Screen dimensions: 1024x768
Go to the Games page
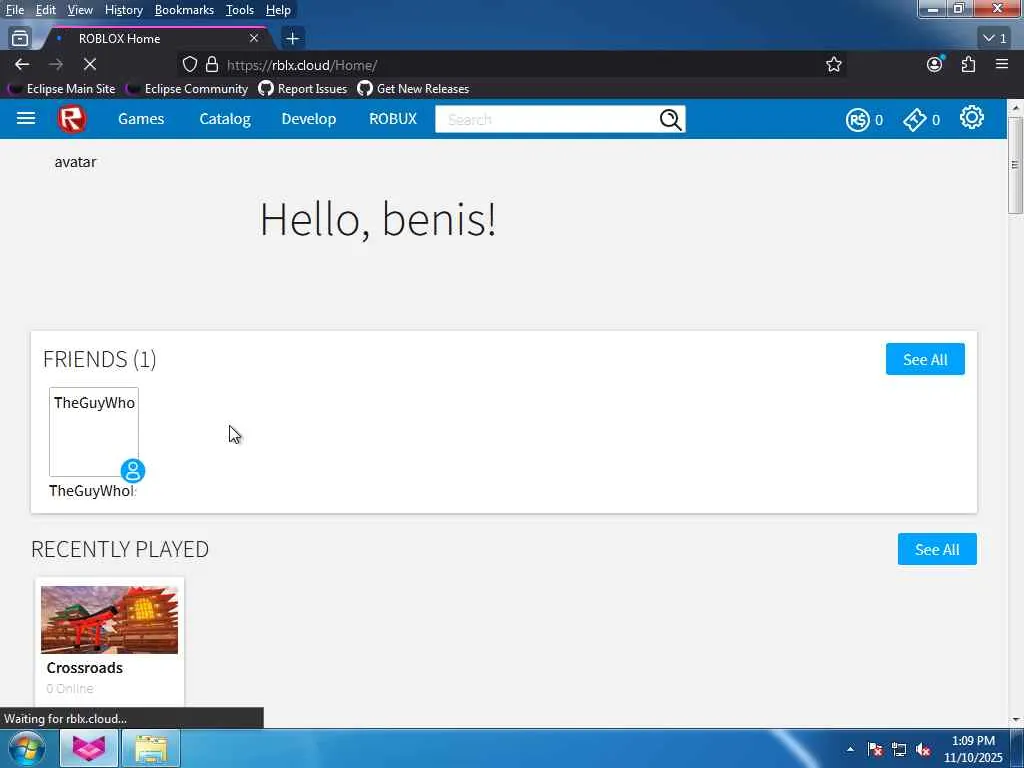pos(141,119)
